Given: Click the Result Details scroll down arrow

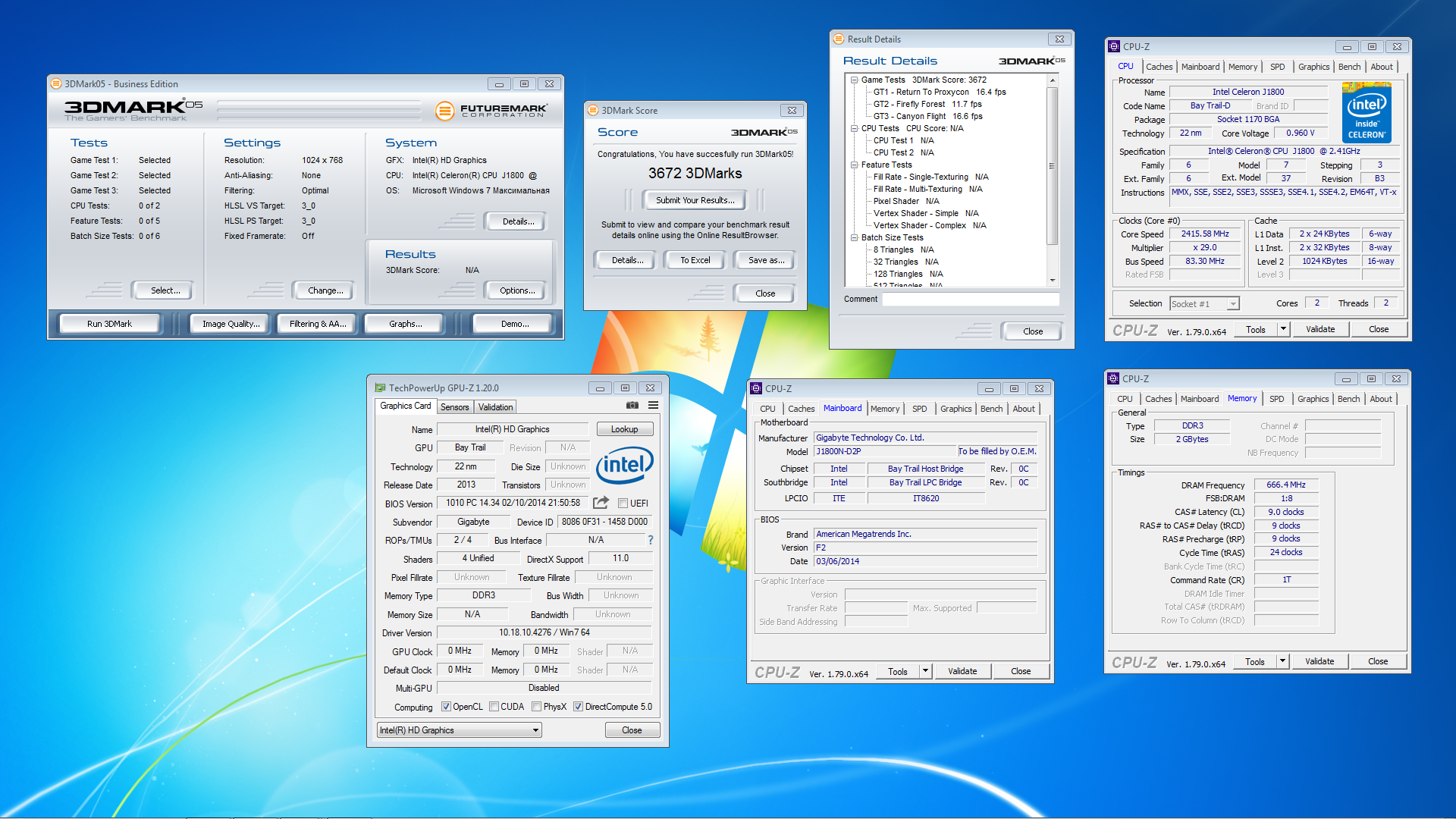Looking at the screenshot, I should click(1053, 281).
